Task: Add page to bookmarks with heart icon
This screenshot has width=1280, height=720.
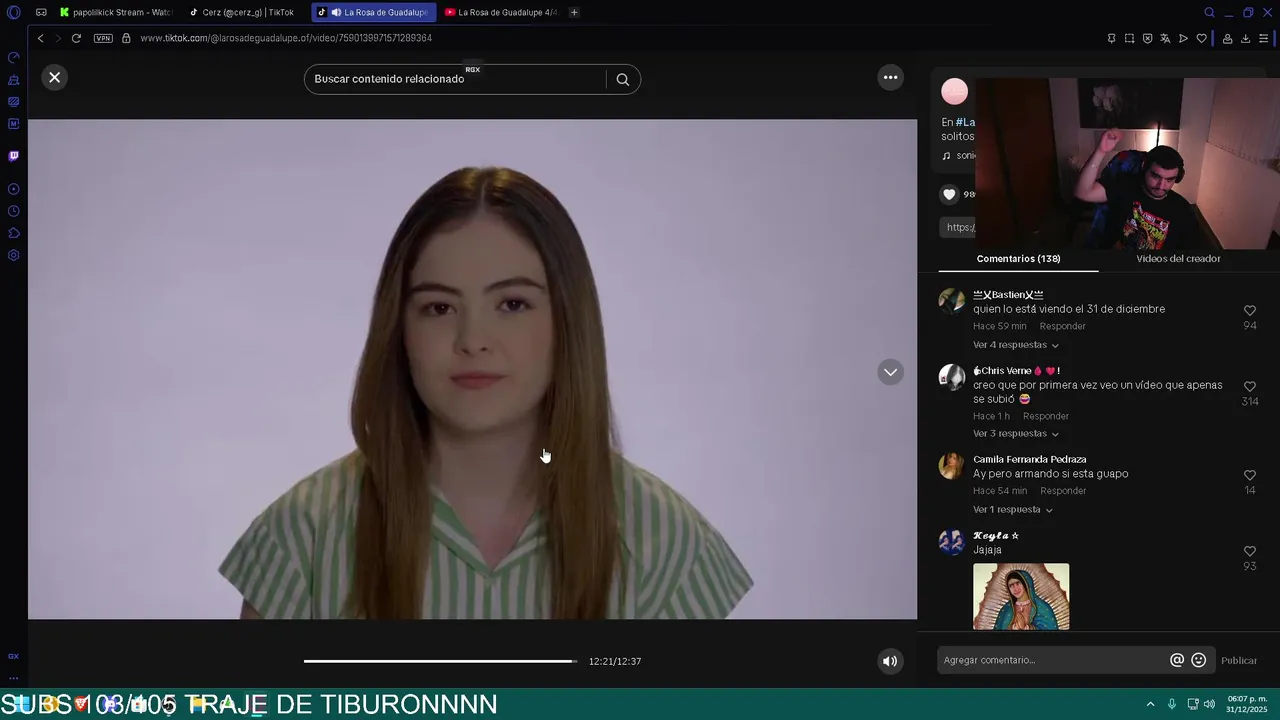Action: [1201, 38]
